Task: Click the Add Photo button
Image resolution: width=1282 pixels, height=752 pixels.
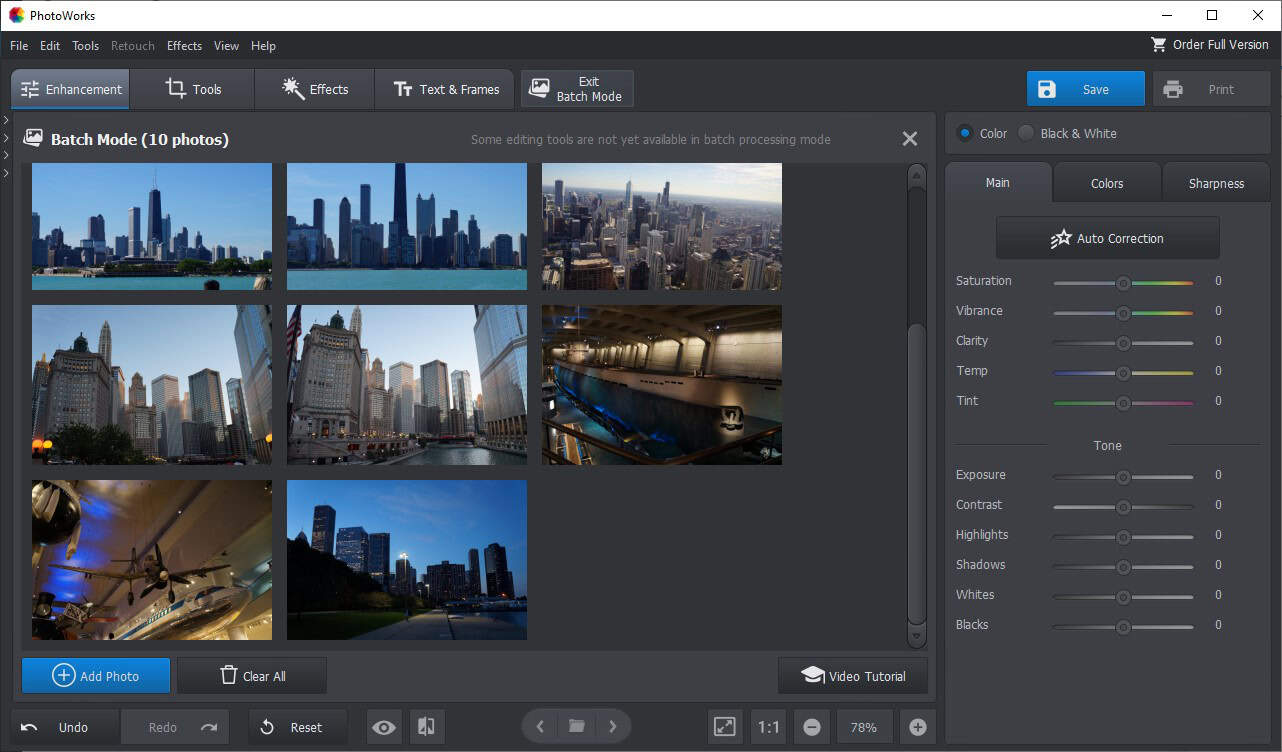Action: [96, 676]
